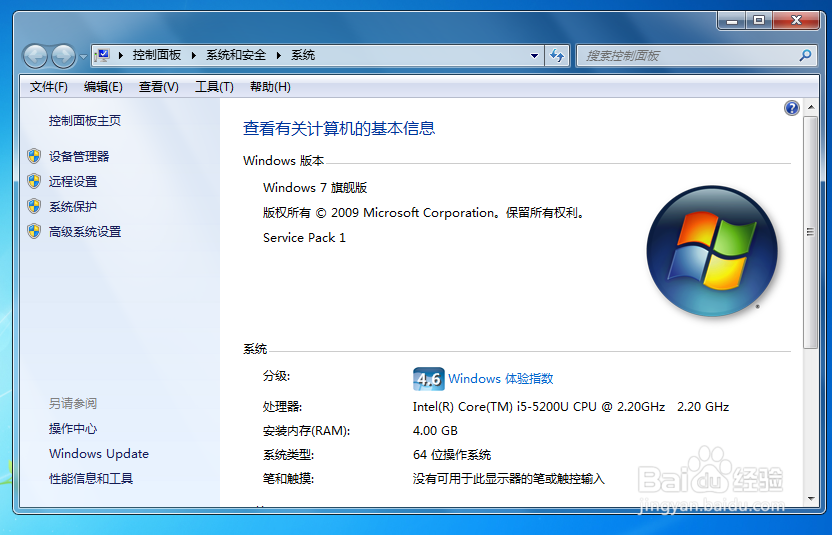
Task: Click the magnifier search icon
Action: pos(805,55)
